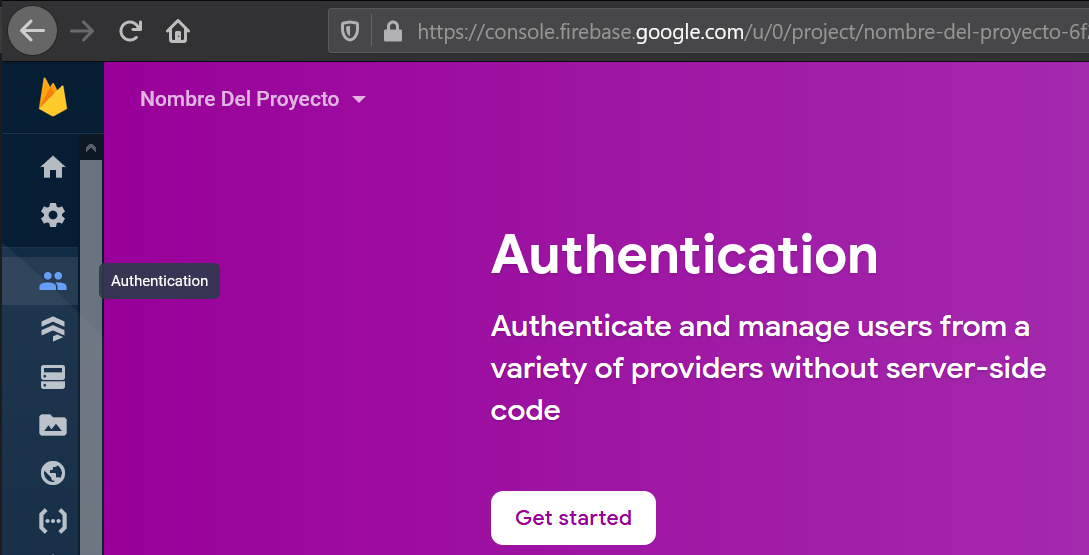Open the Functions icon in the sidebar
Screen dimensions: 1089x555
[52, 520]
